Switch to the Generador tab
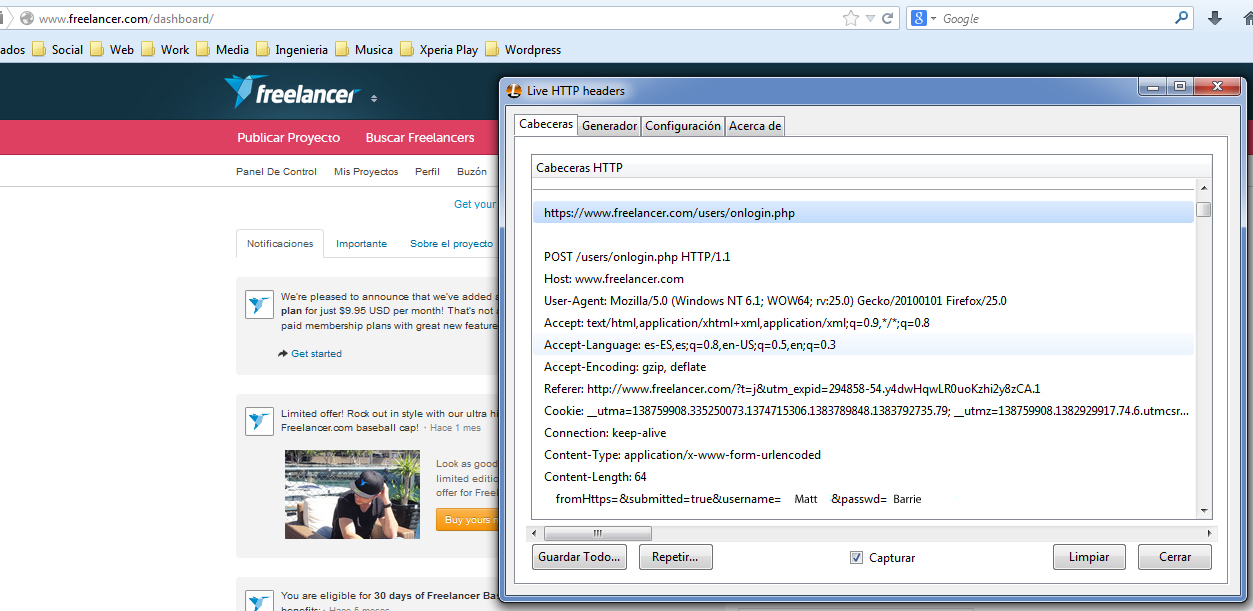 pos(609,126)
